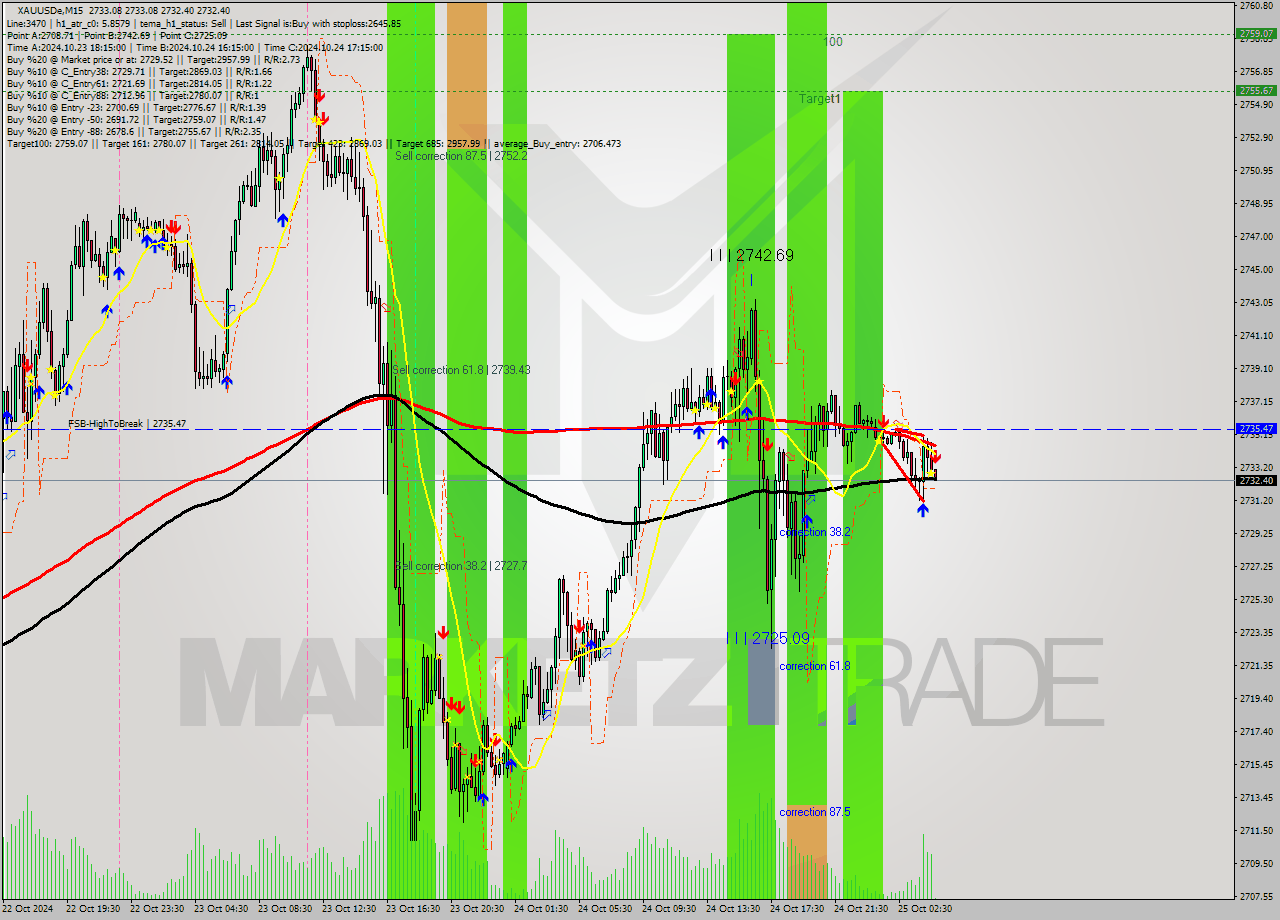Select the 23 Oct 04:30 time label
Screen dimensions: 1280x920
[222, 909]
